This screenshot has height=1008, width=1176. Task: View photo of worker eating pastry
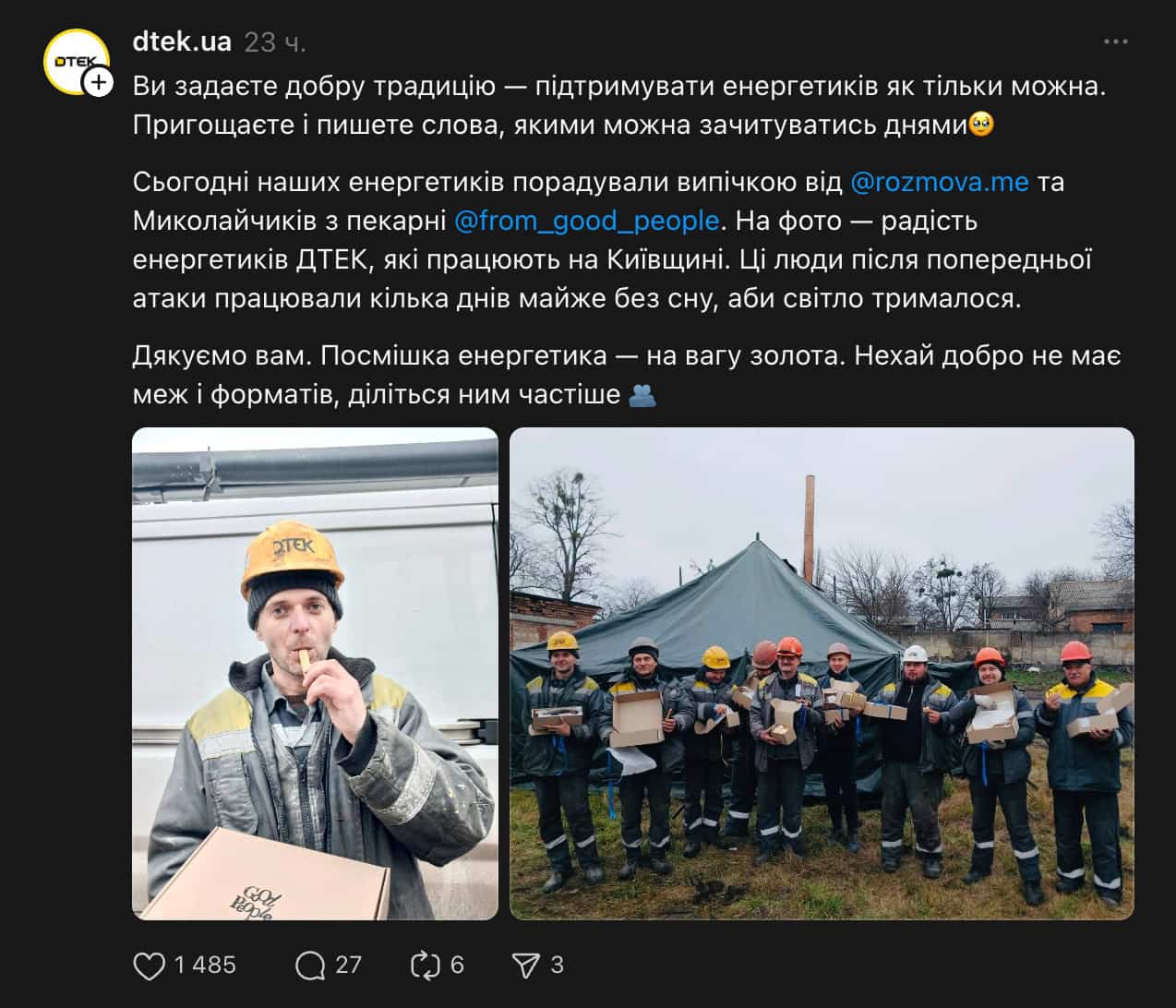click(315, 674)
